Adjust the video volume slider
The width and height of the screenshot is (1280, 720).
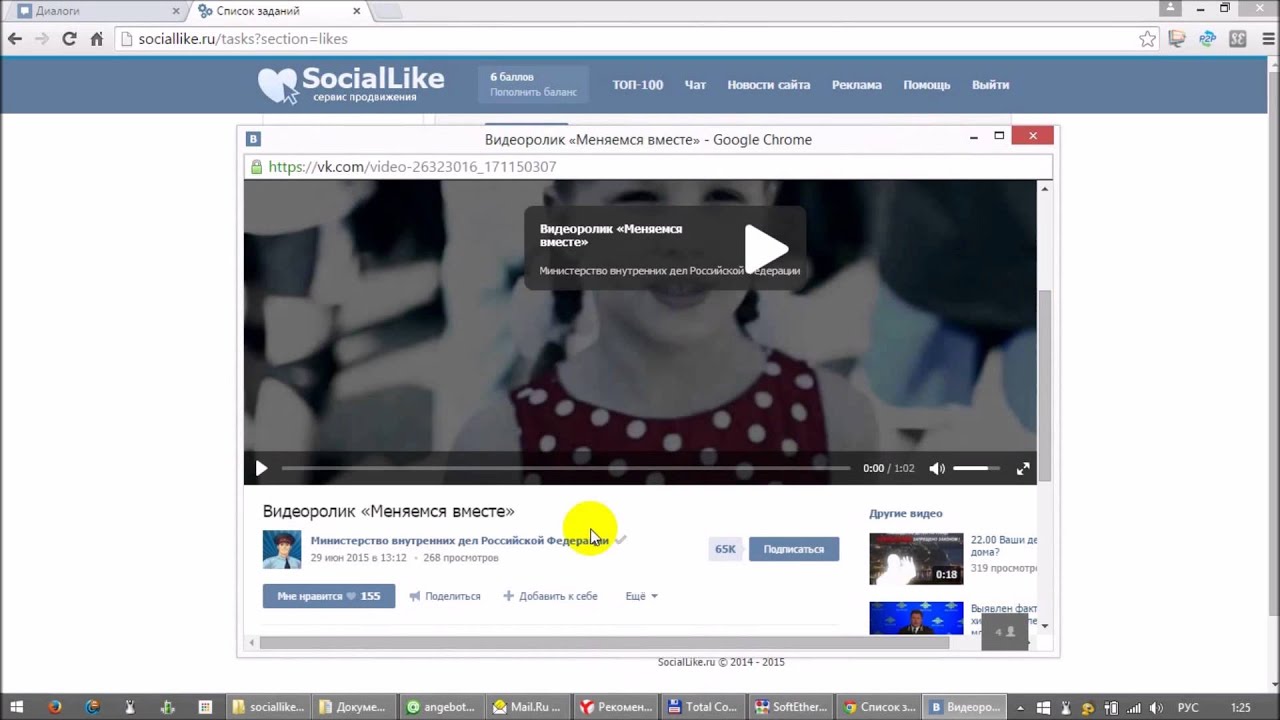click(976, 468)
